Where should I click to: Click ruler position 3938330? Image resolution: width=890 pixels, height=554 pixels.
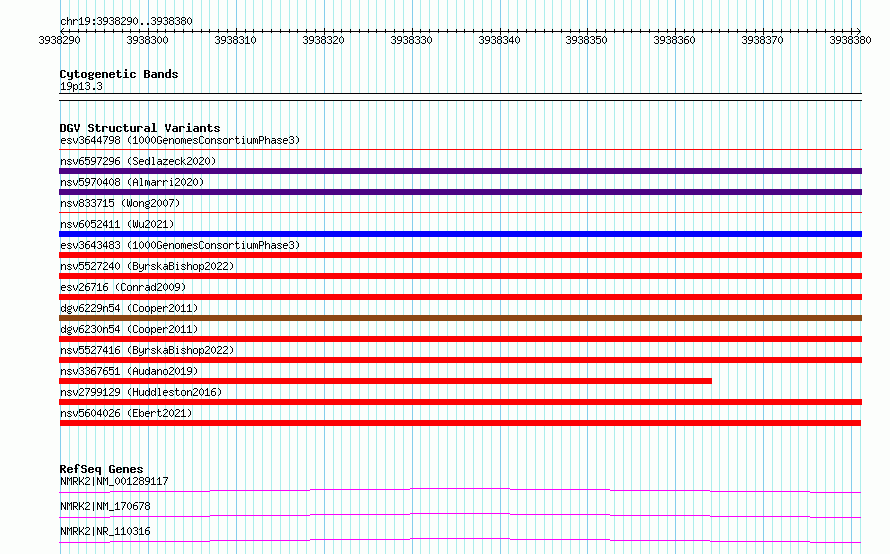tap(412, 40)
